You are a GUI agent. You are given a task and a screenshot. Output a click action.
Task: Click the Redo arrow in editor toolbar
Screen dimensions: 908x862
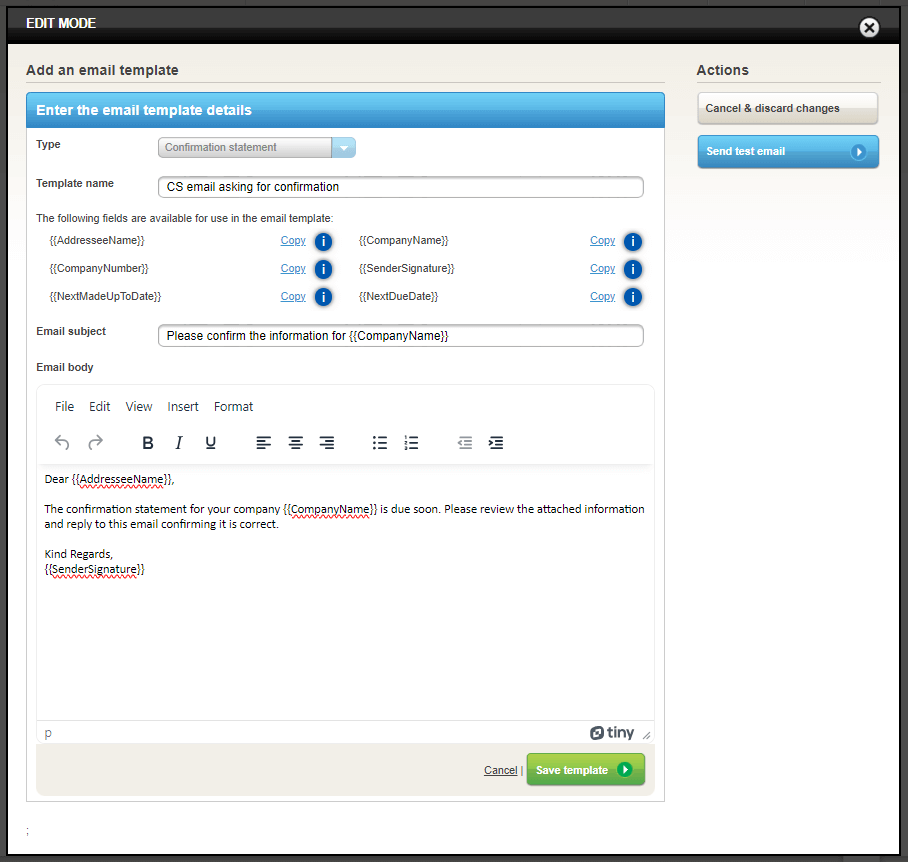coord(95,443)
